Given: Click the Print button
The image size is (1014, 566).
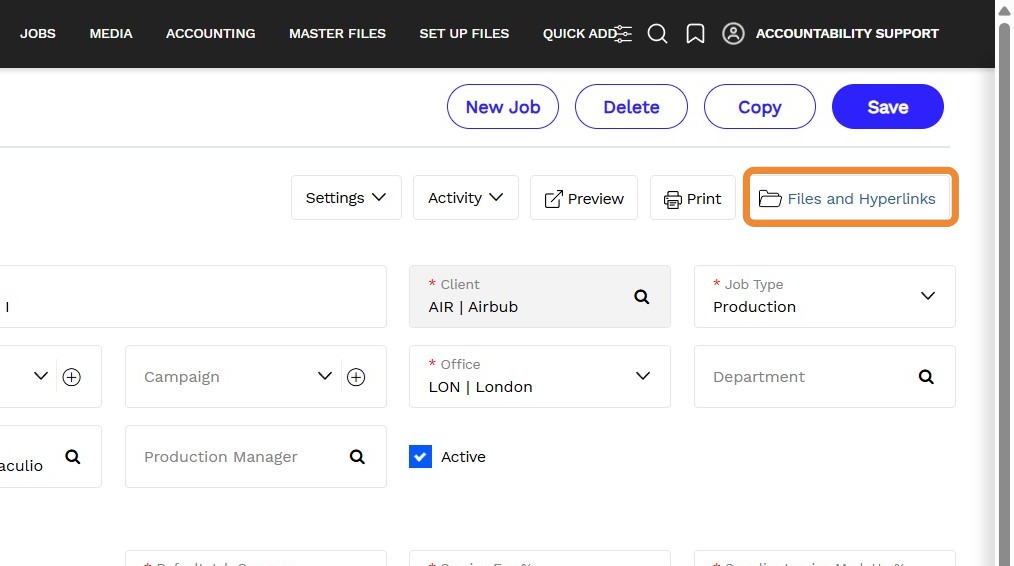Looking at the screenshot, I should point(693,198).
